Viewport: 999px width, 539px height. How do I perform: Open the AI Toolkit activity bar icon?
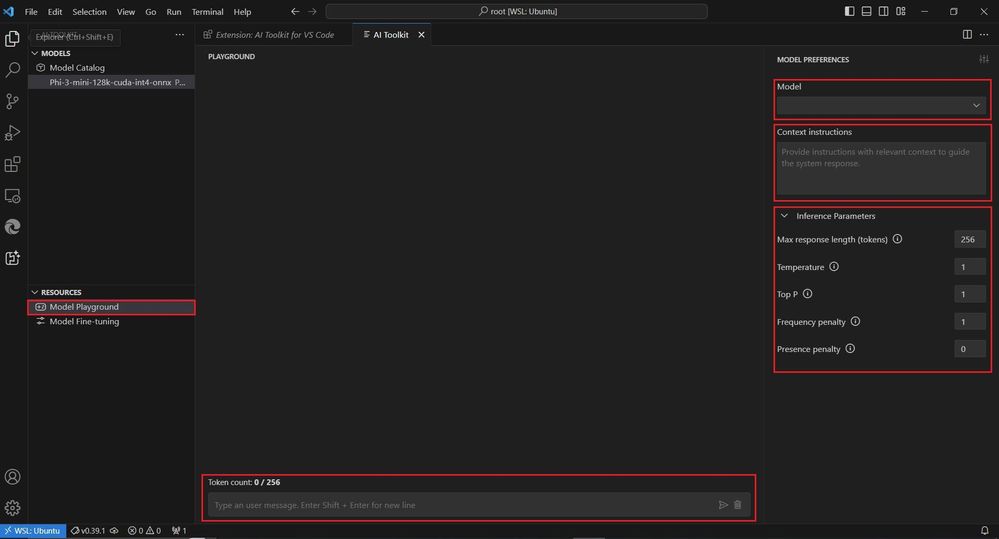[x=12, y=258]
